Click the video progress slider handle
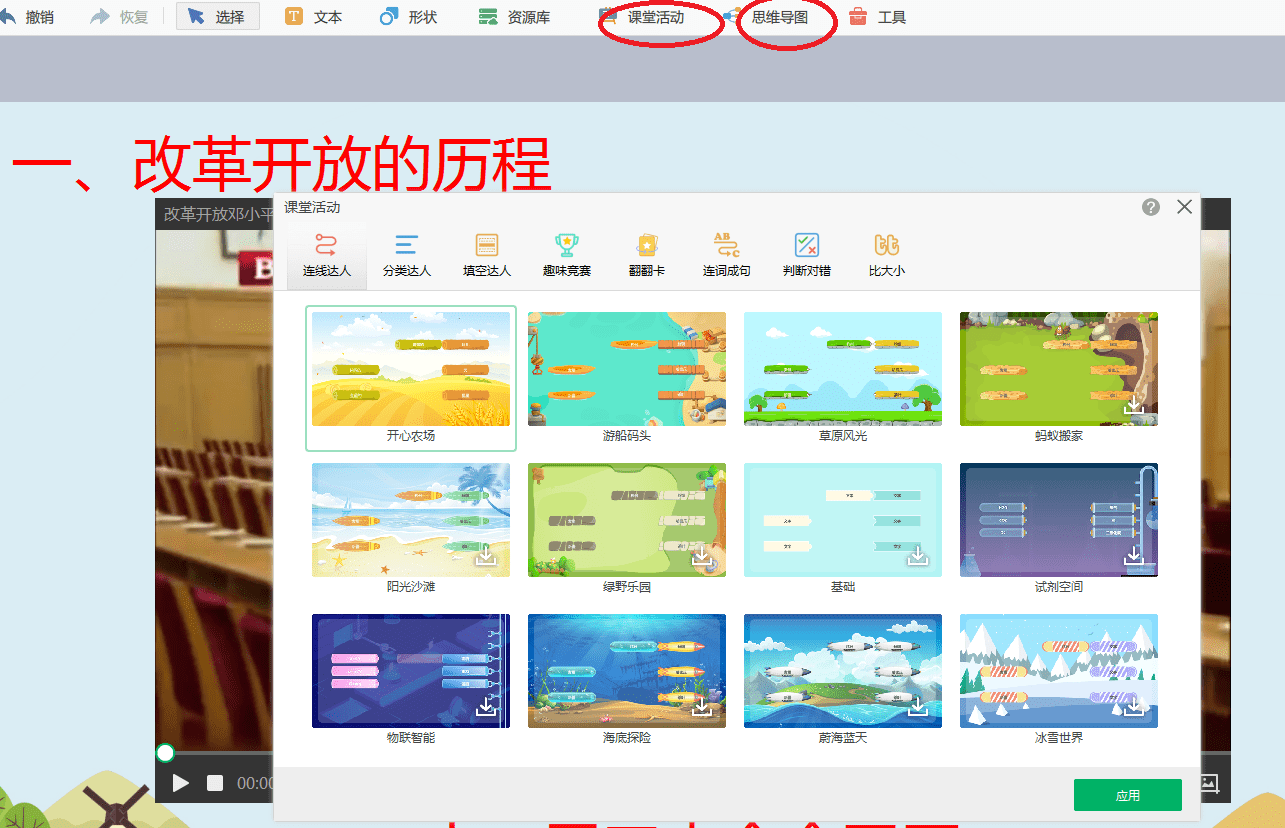Image resolution: width=1285 pixels, height=828 pixels. (165, 753)
